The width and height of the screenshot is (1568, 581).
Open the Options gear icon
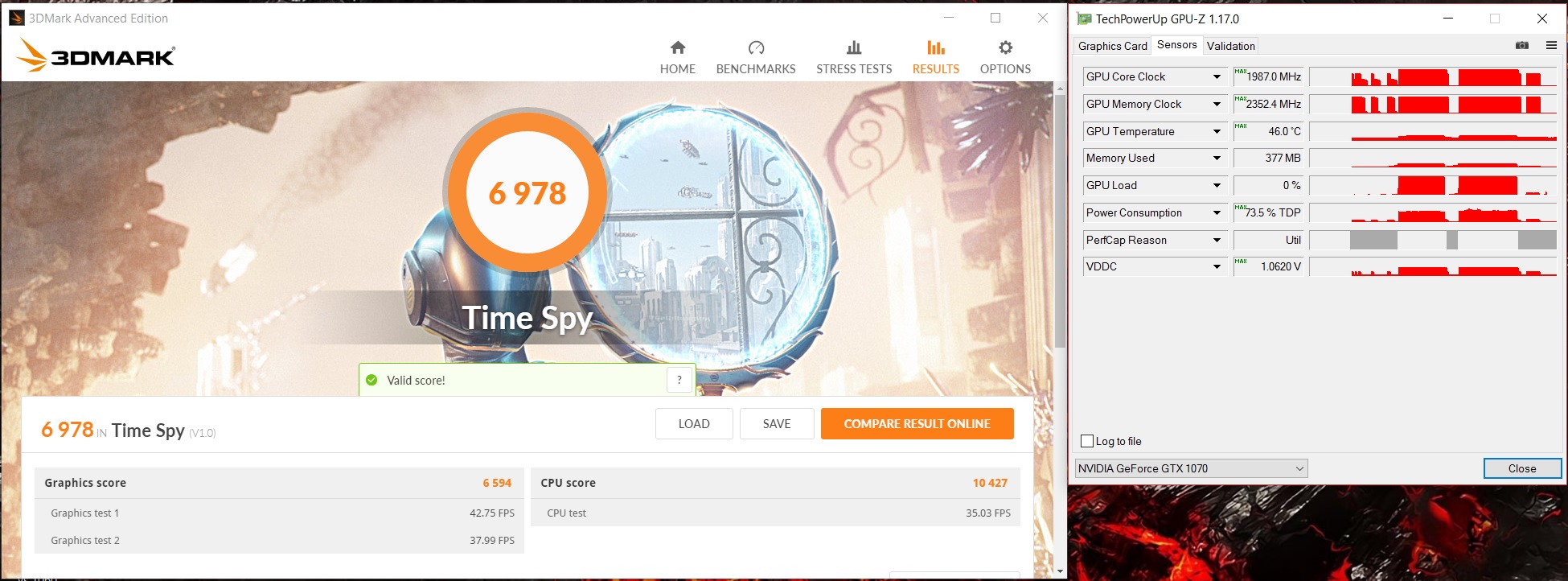point(1005,47)
